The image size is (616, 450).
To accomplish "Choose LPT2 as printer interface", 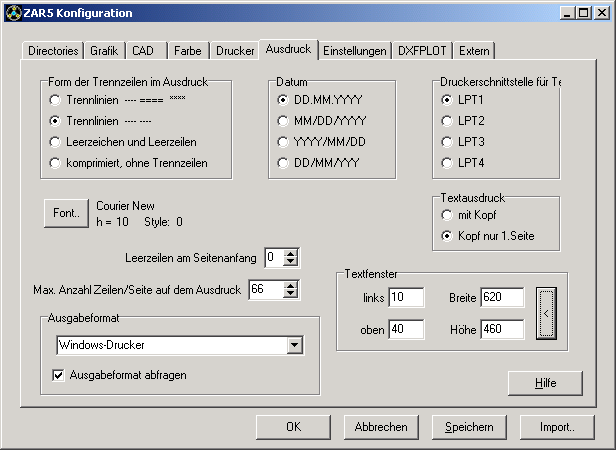I will (448, 121).
